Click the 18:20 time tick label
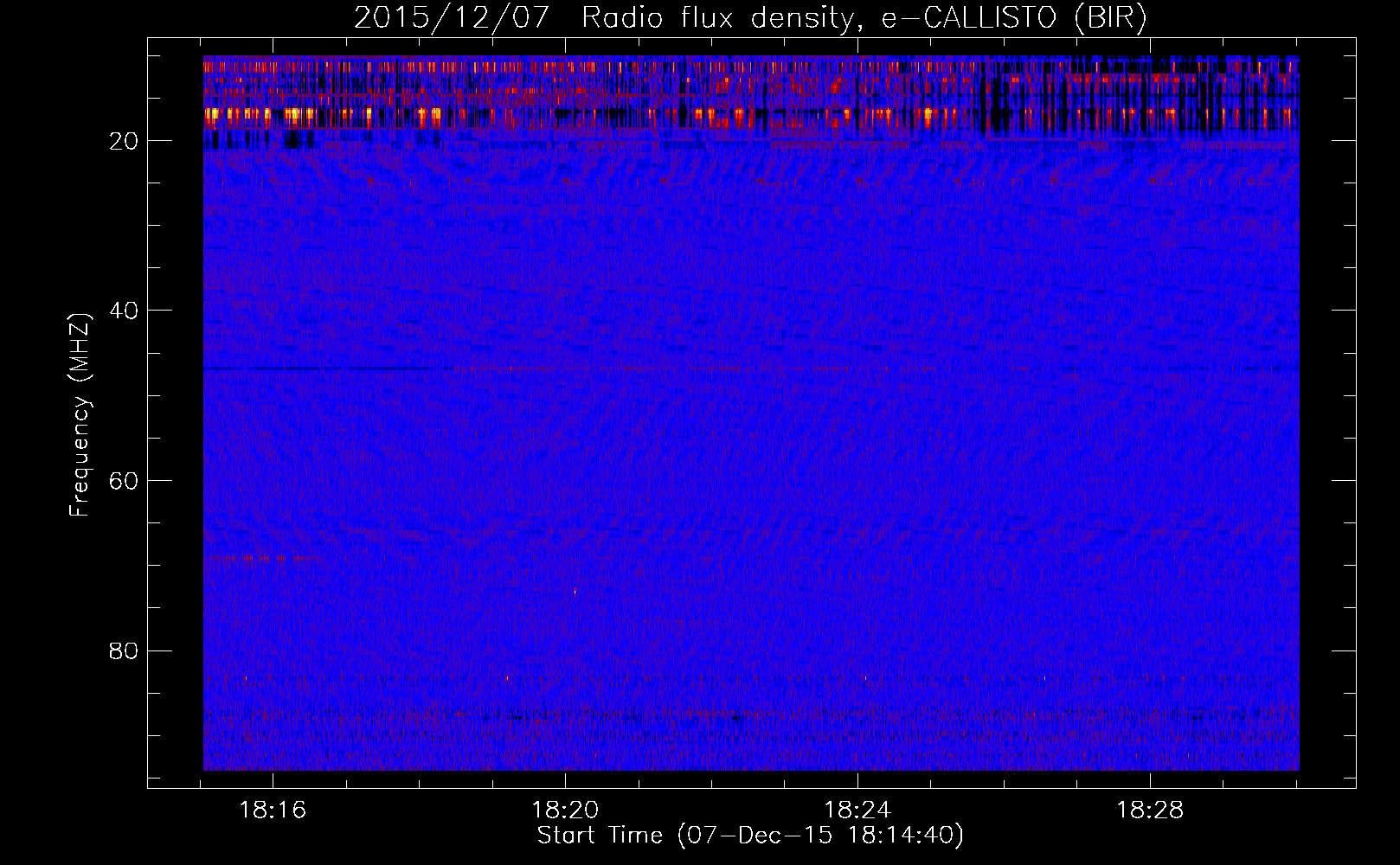 [565, 811]
